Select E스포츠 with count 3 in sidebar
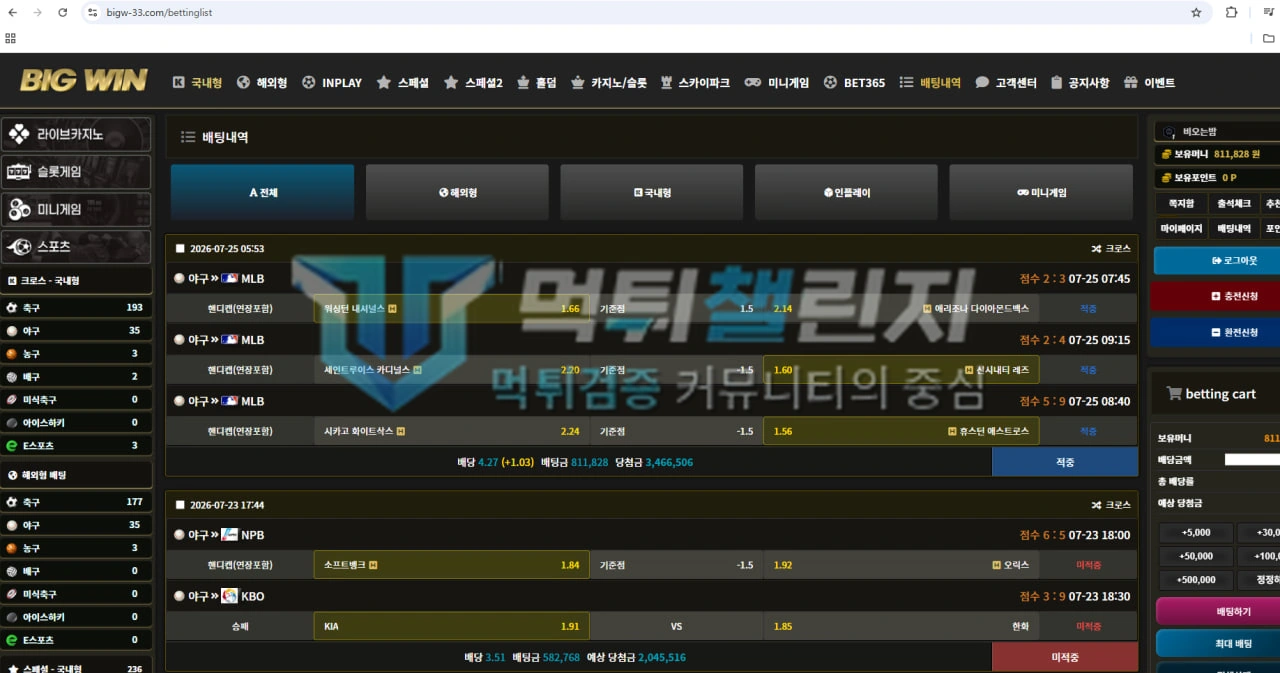The image size is (1280, 673). pyautogui.click(x=77, y=446)
